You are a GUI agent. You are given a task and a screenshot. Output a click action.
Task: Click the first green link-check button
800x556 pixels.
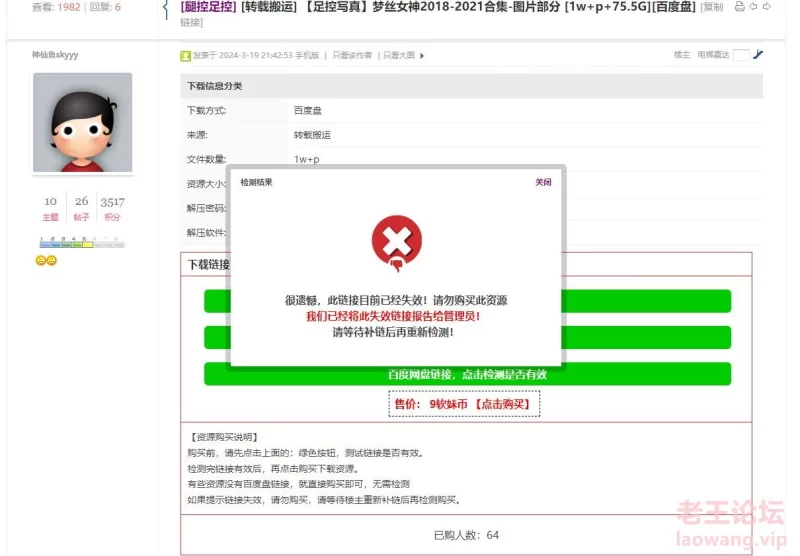[467, 301]
